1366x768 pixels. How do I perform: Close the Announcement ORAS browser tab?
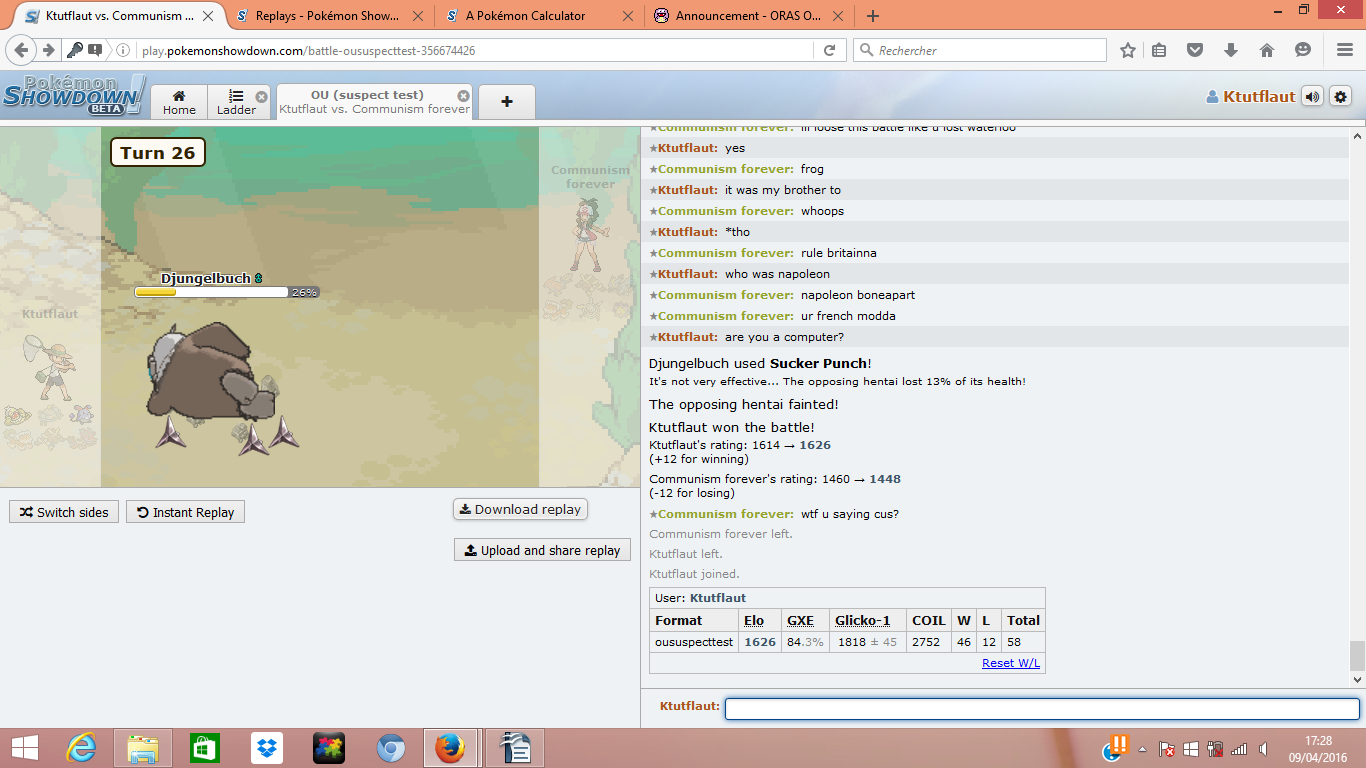click(x=838, y=16)
